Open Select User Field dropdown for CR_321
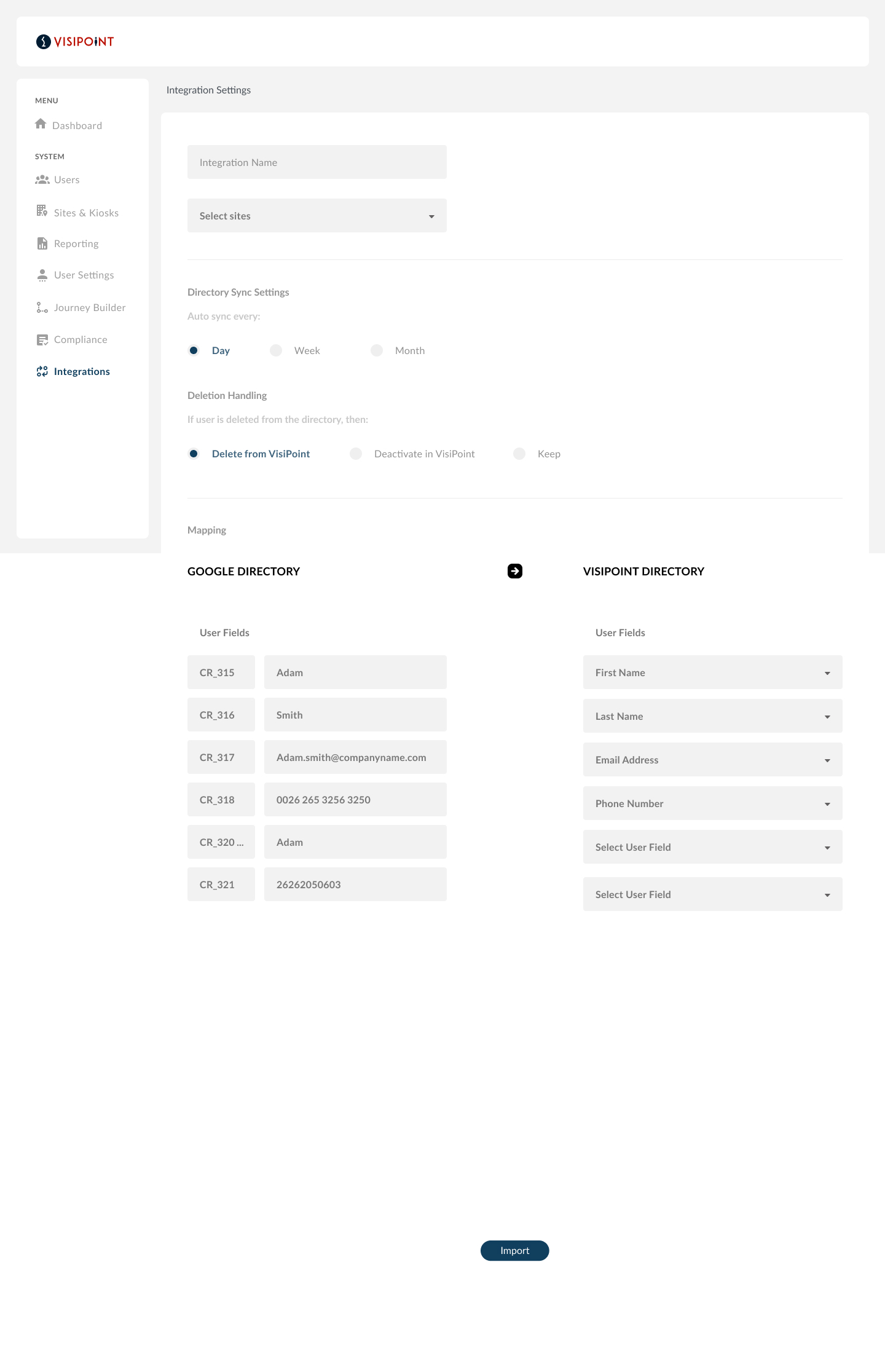 pyautogui.click(x=713, y=894)
